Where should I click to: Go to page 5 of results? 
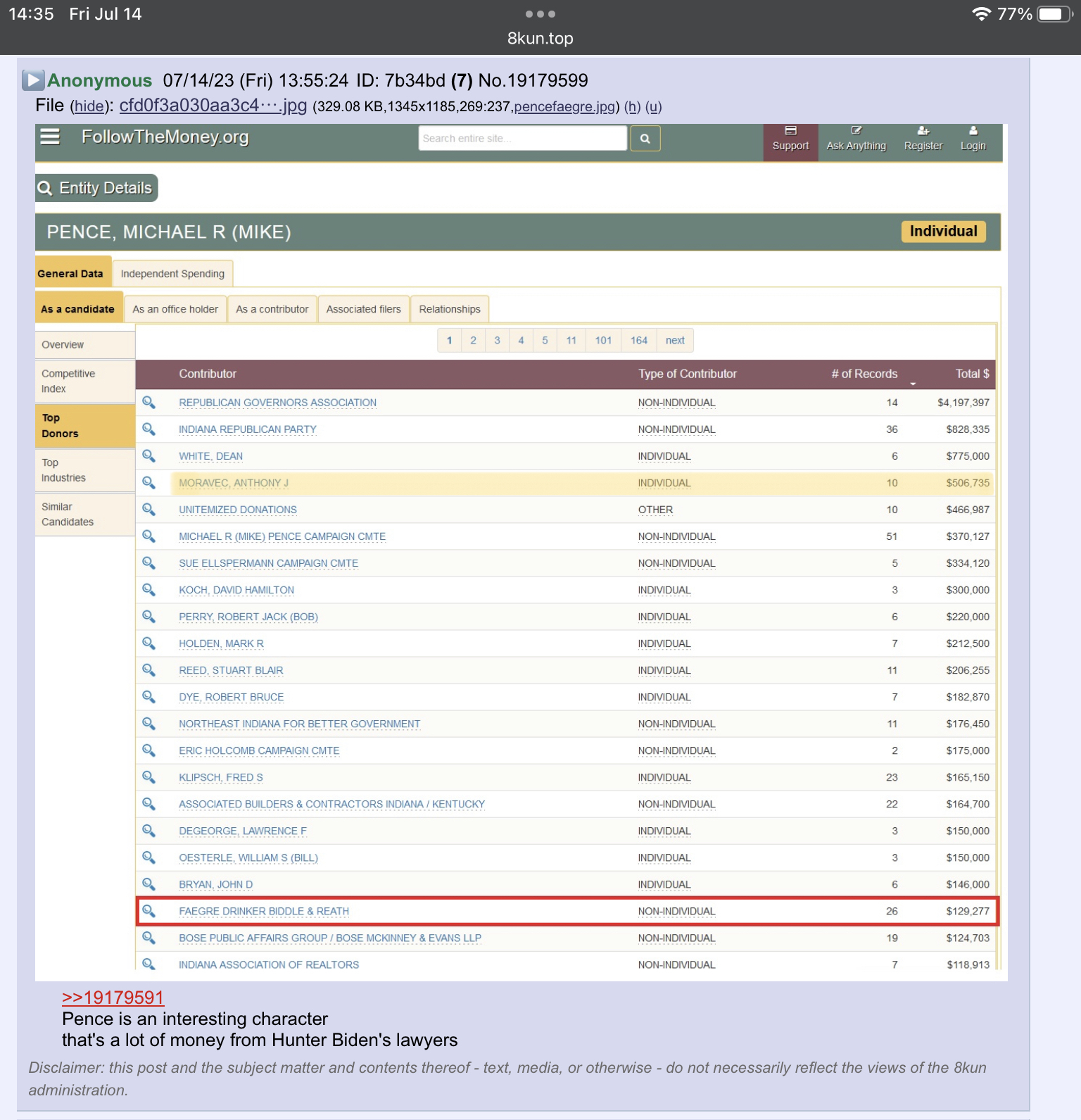(x=545, y=340)
